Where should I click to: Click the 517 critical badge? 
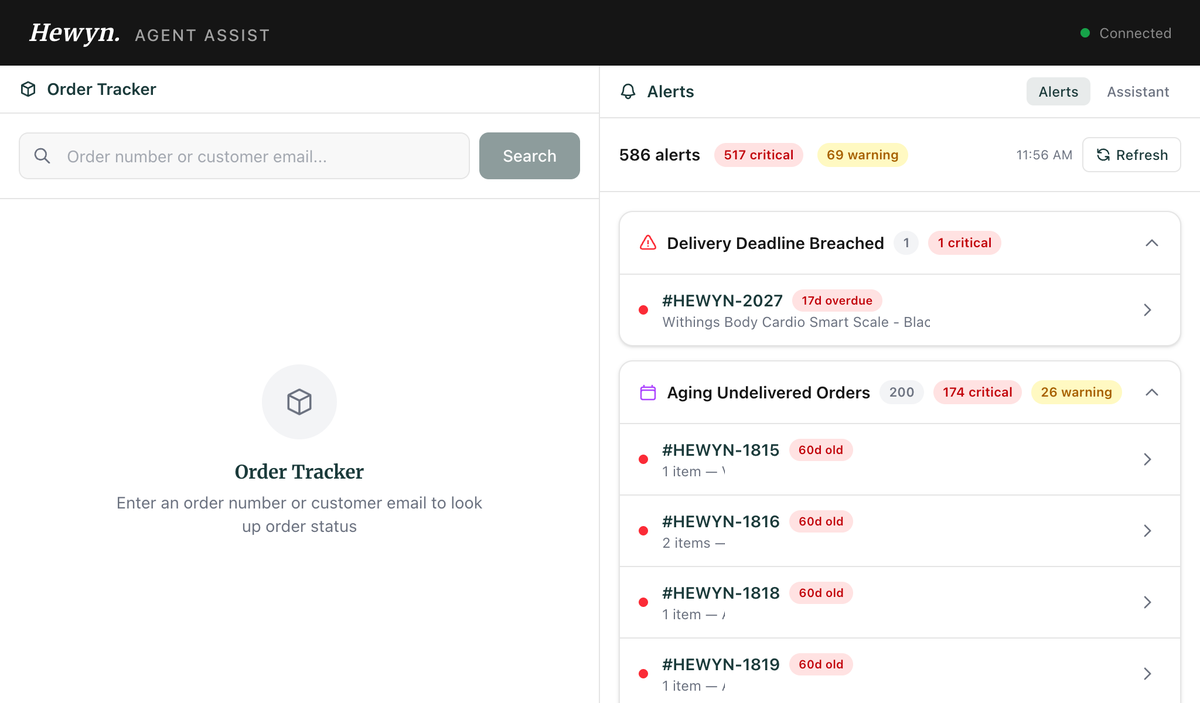[x=758, y=155]
